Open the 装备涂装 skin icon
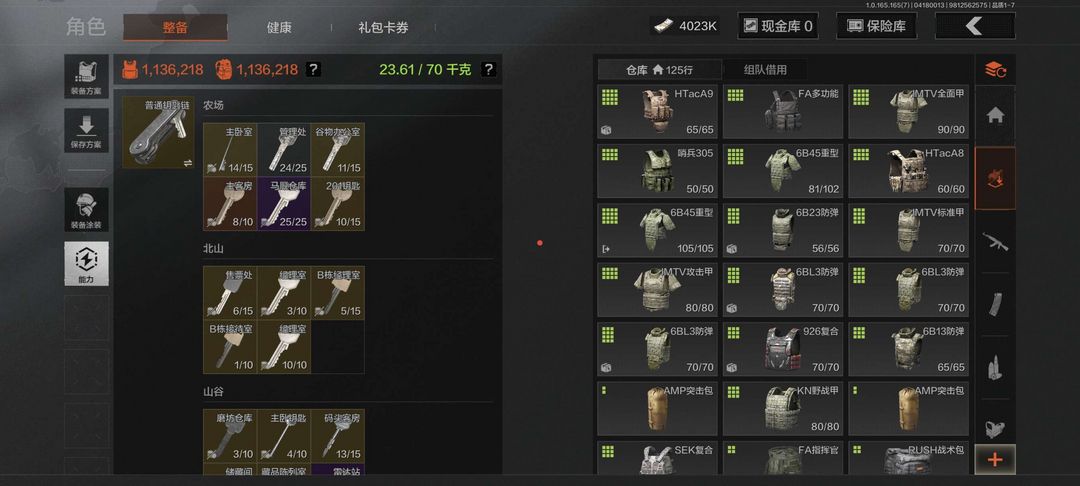 [x=87, y=210]
